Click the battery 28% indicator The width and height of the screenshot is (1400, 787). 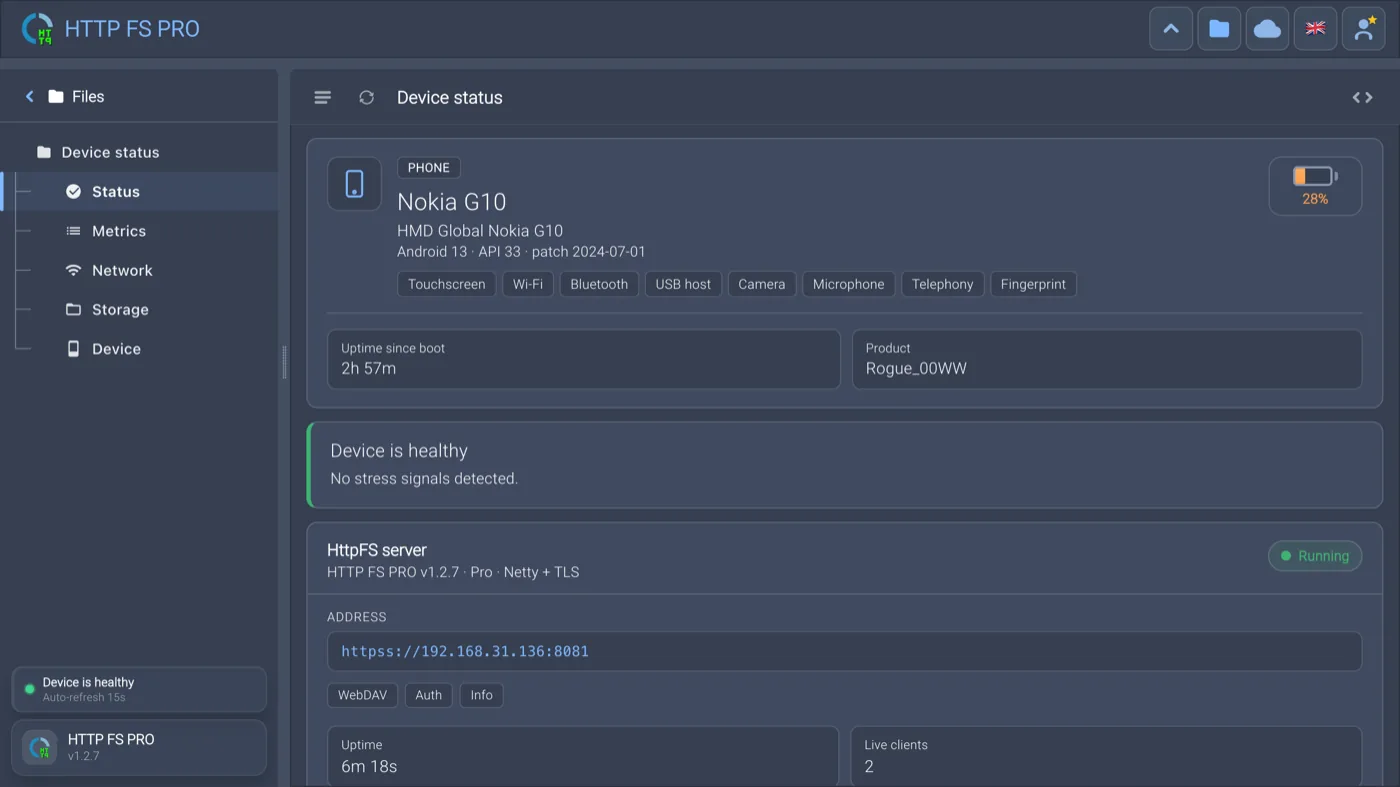1315,186
